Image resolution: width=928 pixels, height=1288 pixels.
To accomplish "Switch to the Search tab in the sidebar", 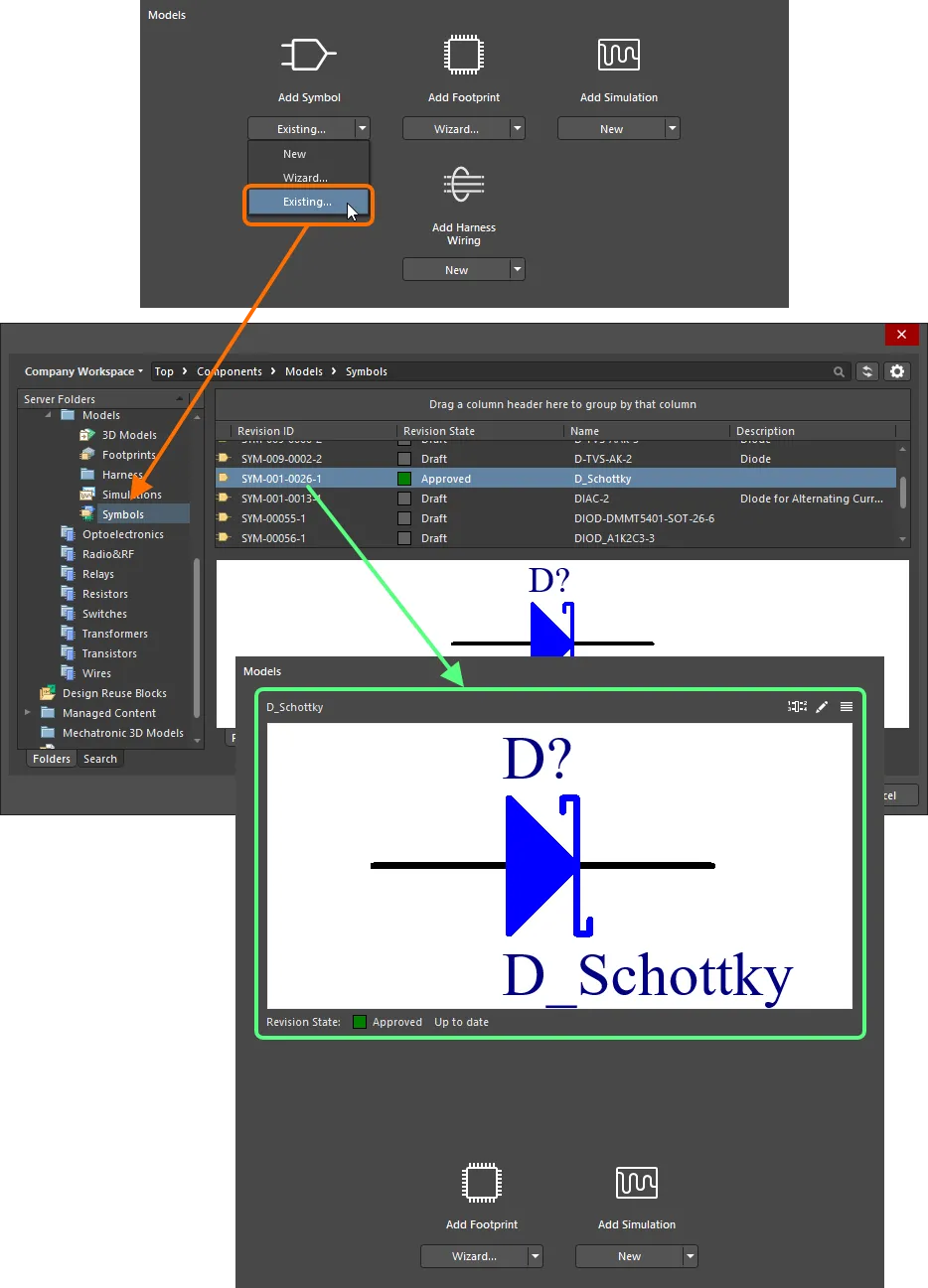I will coord(99,758).
